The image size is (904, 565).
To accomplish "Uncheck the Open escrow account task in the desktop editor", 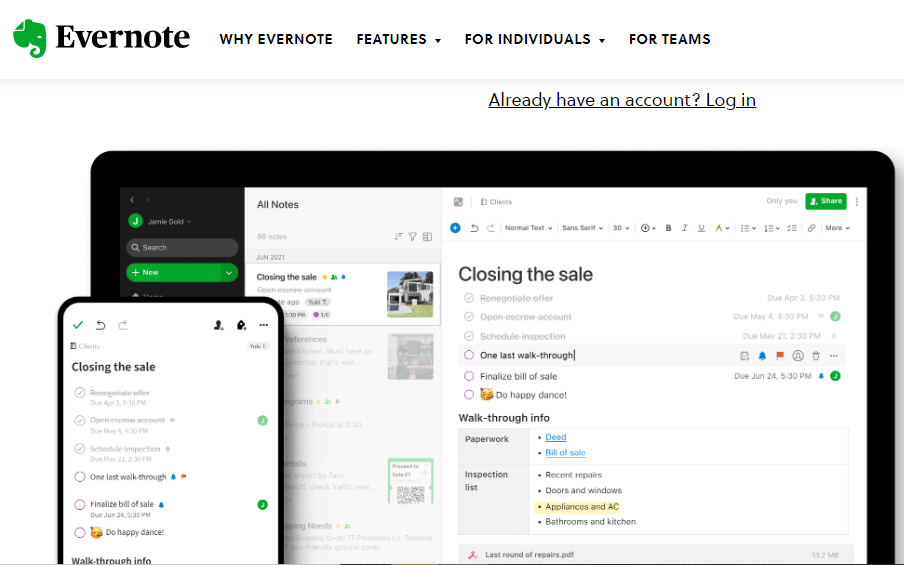I will click(x=469, y=317).
